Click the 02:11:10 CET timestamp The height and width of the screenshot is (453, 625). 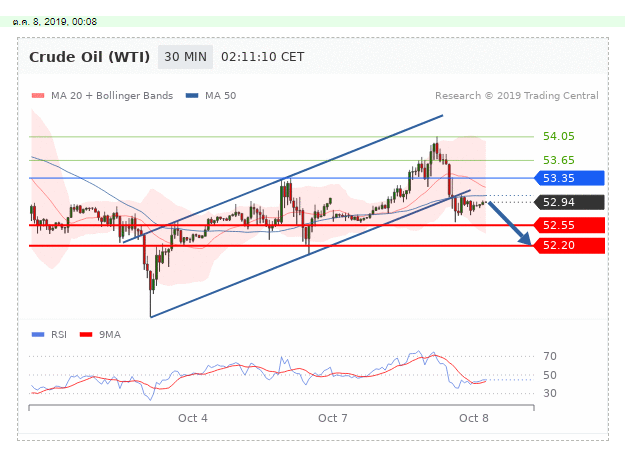pos(263,57)
